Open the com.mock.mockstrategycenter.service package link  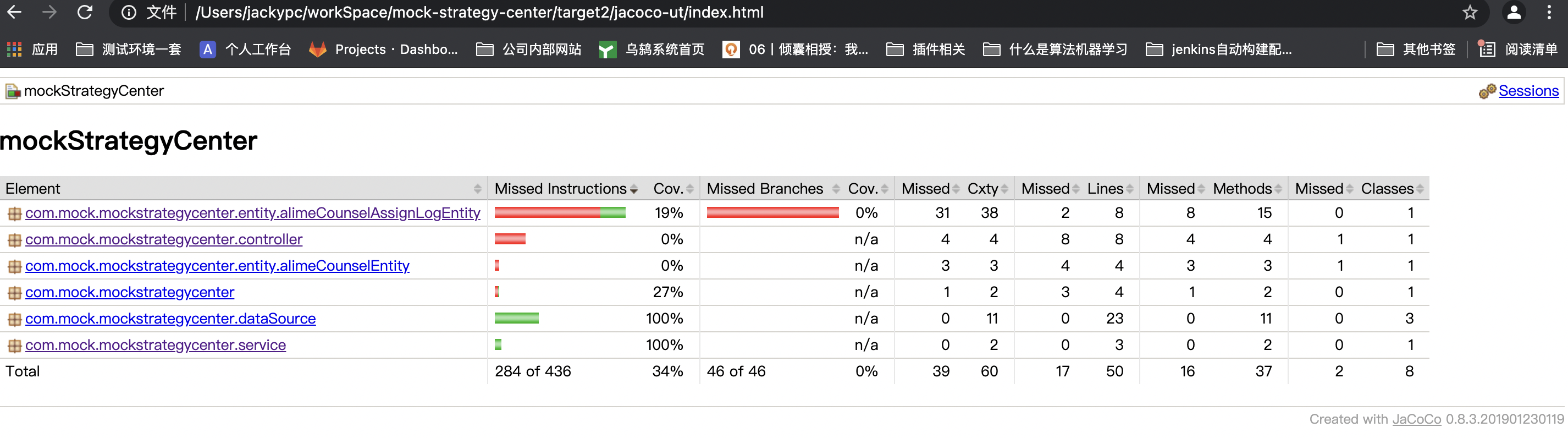click(x=155, y=346)
